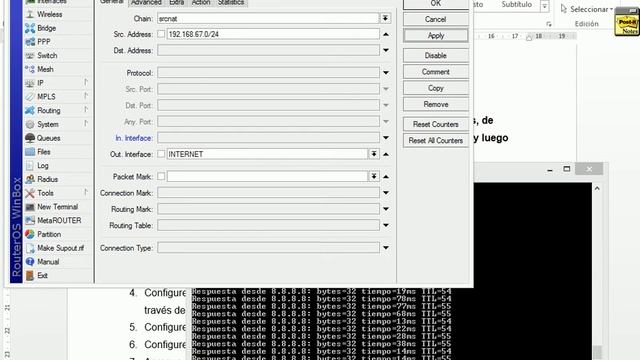Click the Src. Address input field
Screen dimensions: 640x360
coord(273,34)
